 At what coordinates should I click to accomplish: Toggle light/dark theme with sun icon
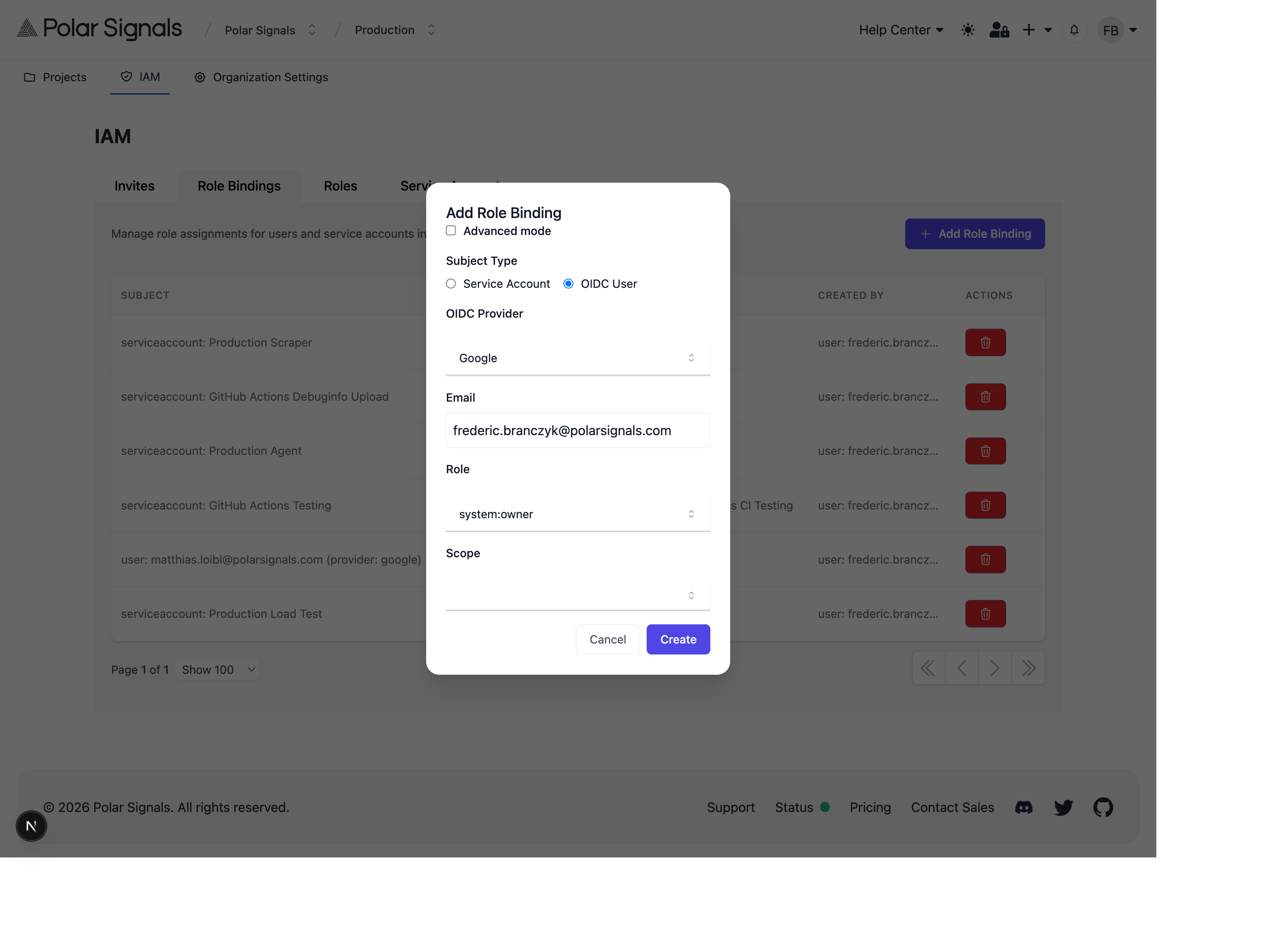pos(968,29)
